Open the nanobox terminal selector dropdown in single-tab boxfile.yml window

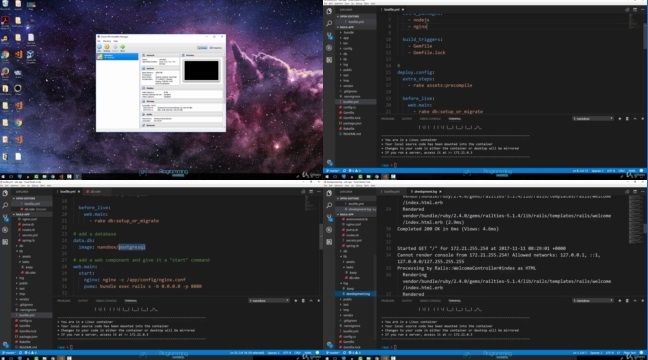point(593,119)
